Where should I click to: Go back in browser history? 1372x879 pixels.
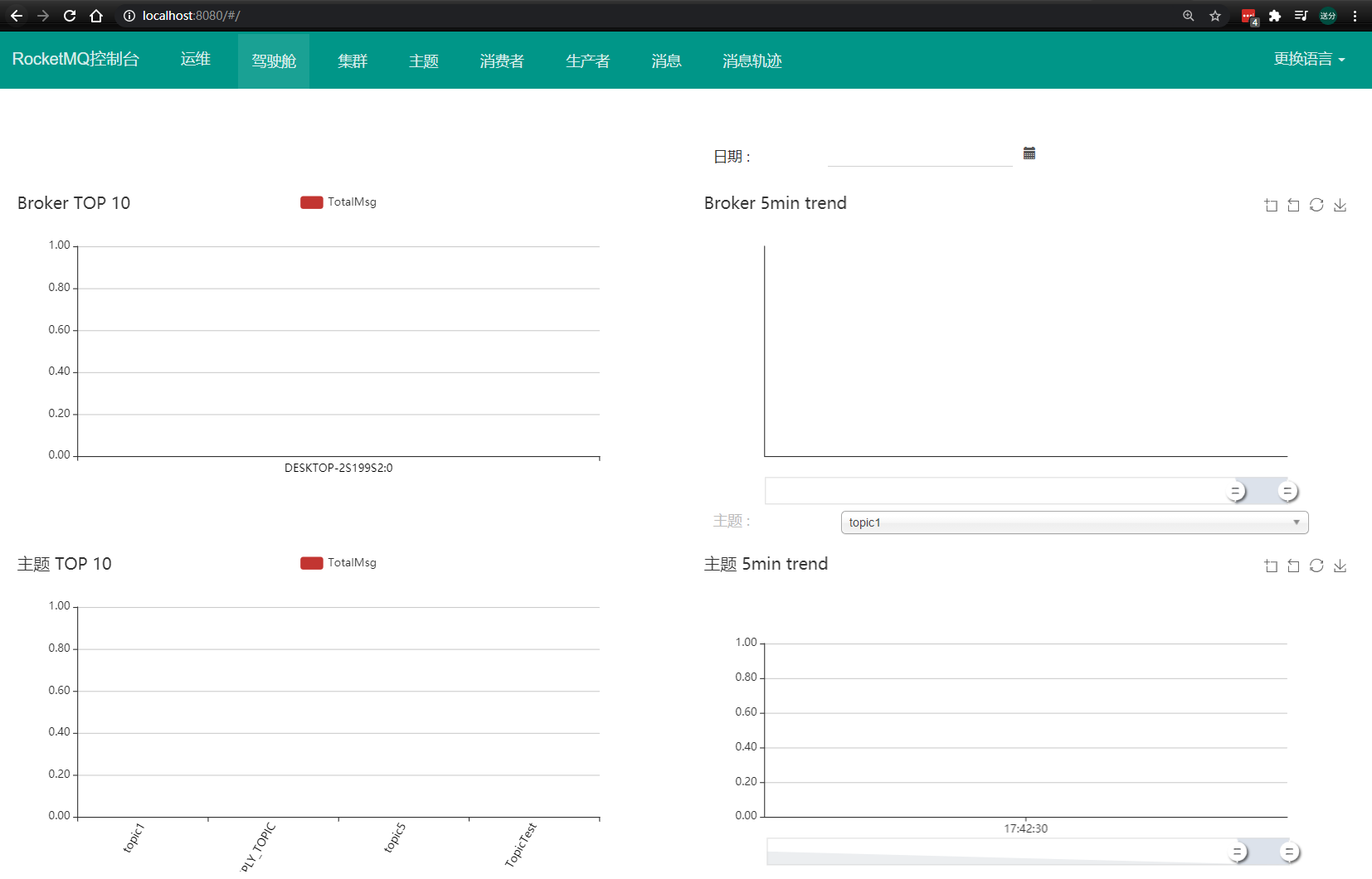point(17,16)
